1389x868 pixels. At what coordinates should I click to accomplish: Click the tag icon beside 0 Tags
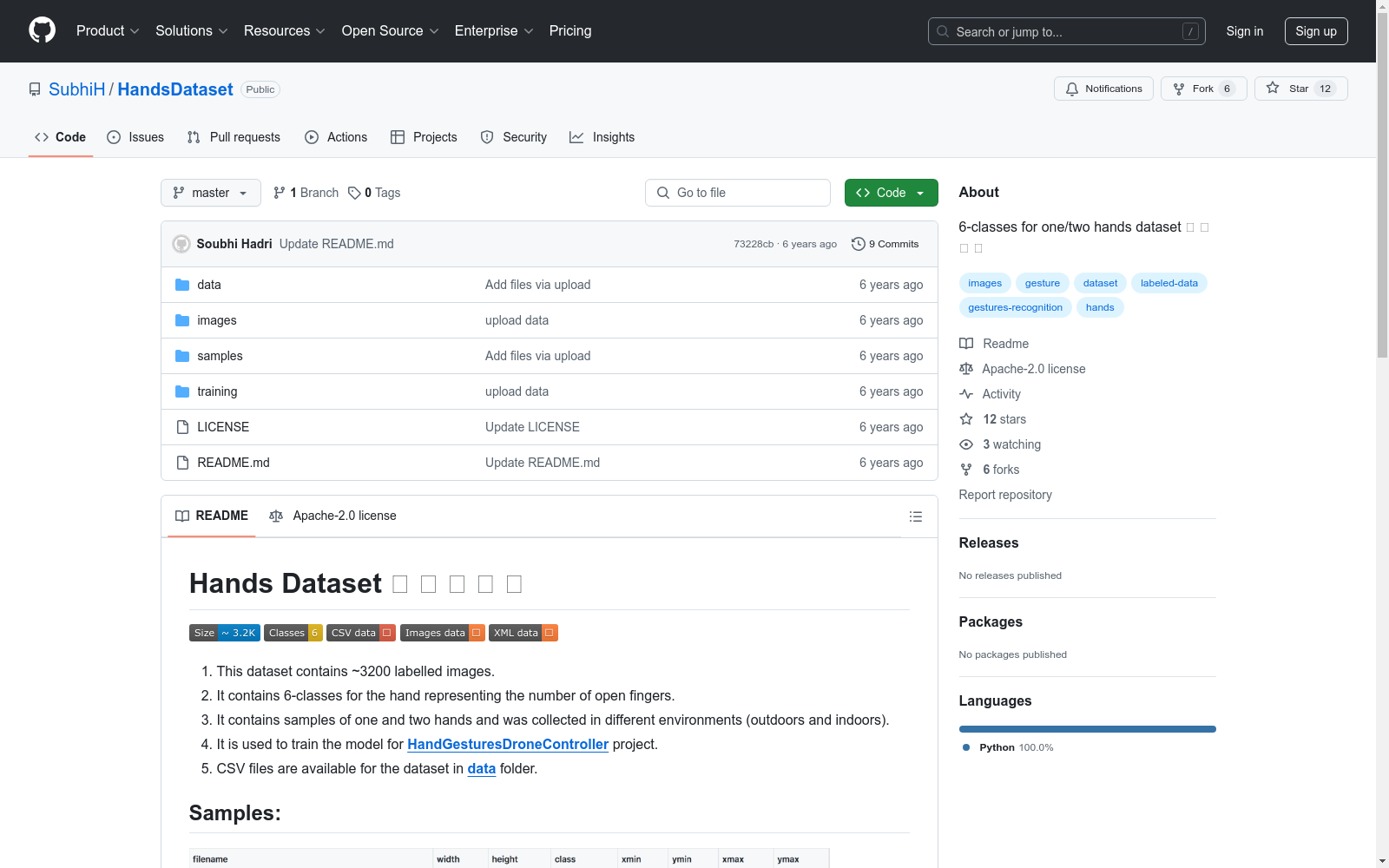[354, 193]
